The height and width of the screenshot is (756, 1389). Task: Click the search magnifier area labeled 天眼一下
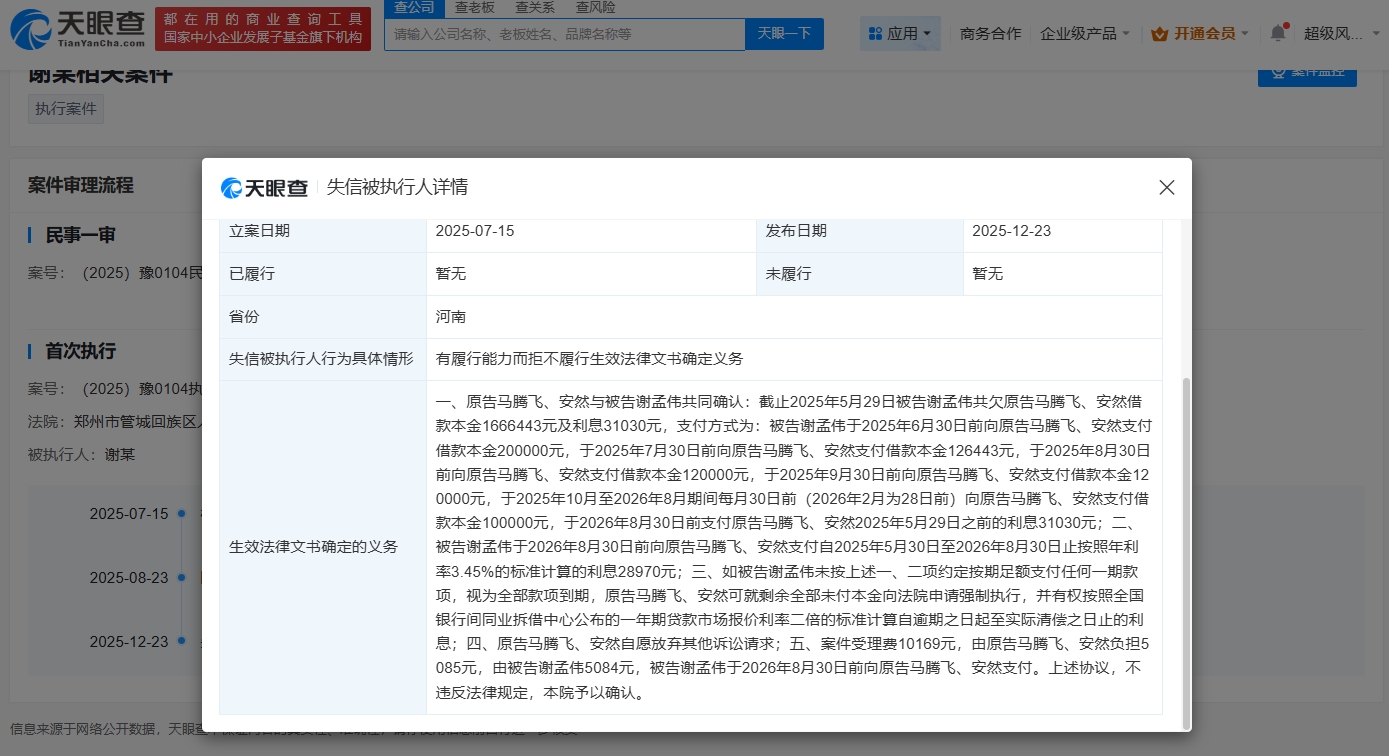[784, 33]
